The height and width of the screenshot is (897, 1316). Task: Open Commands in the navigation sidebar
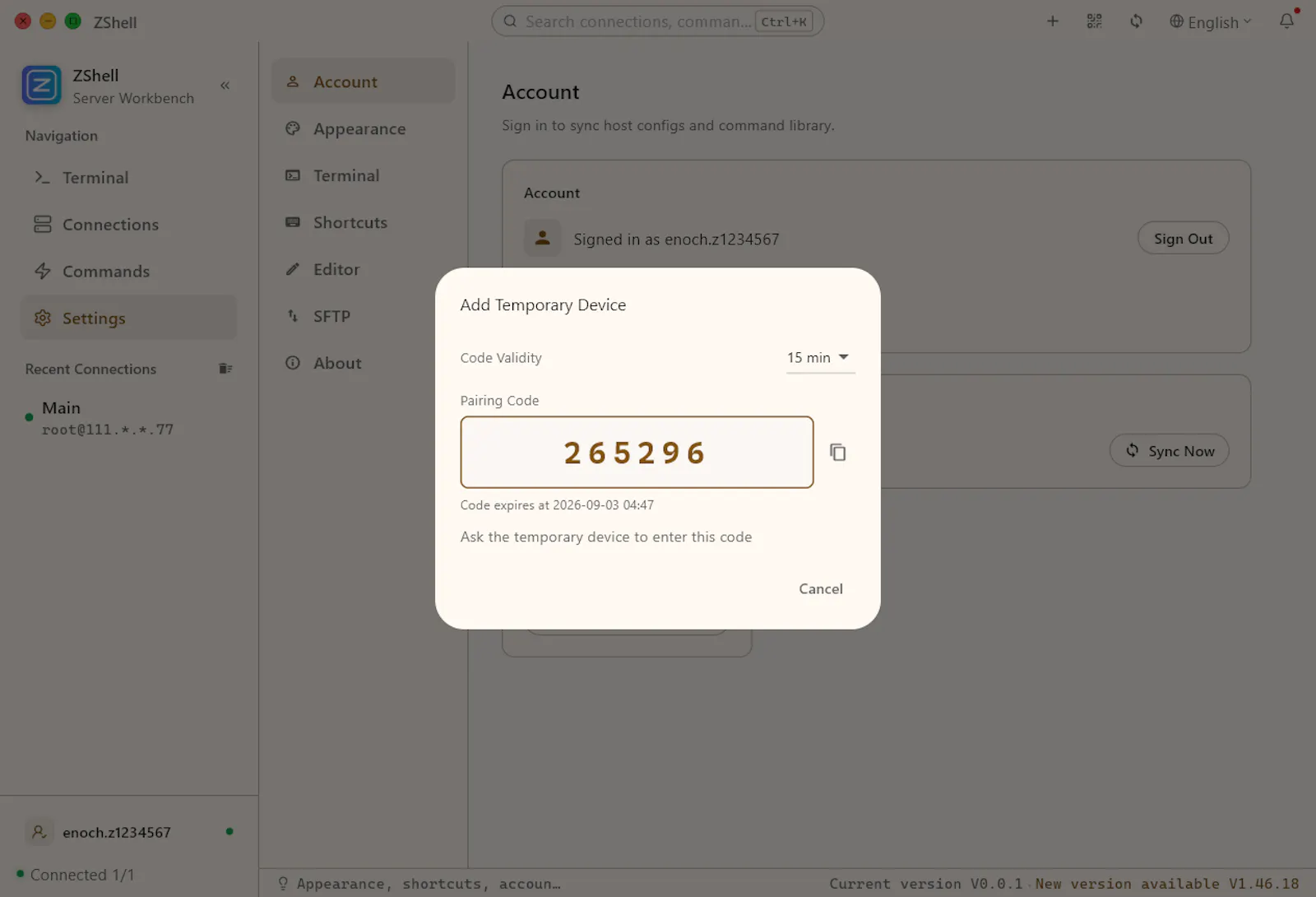coord(128,272)
